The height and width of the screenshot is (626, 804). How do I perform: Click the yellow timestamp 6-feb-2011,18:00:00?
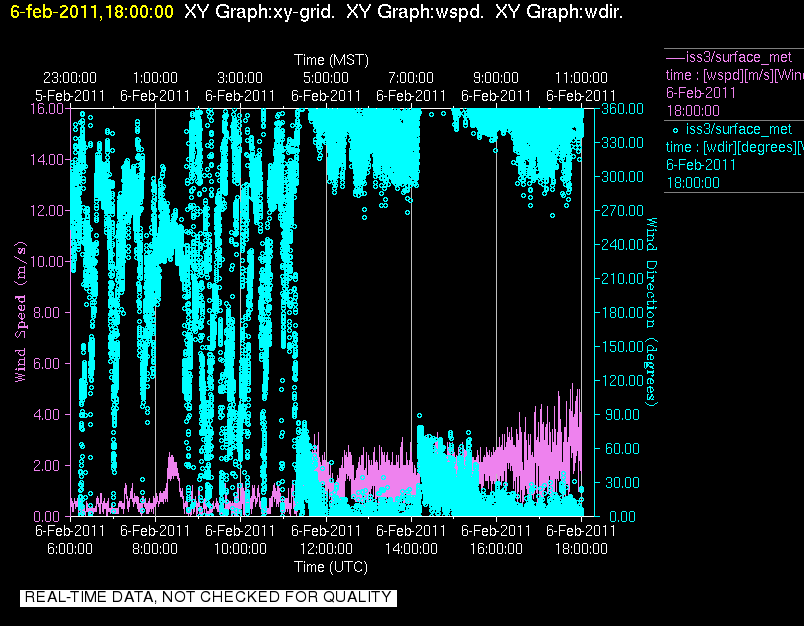[x=92, y=11]
